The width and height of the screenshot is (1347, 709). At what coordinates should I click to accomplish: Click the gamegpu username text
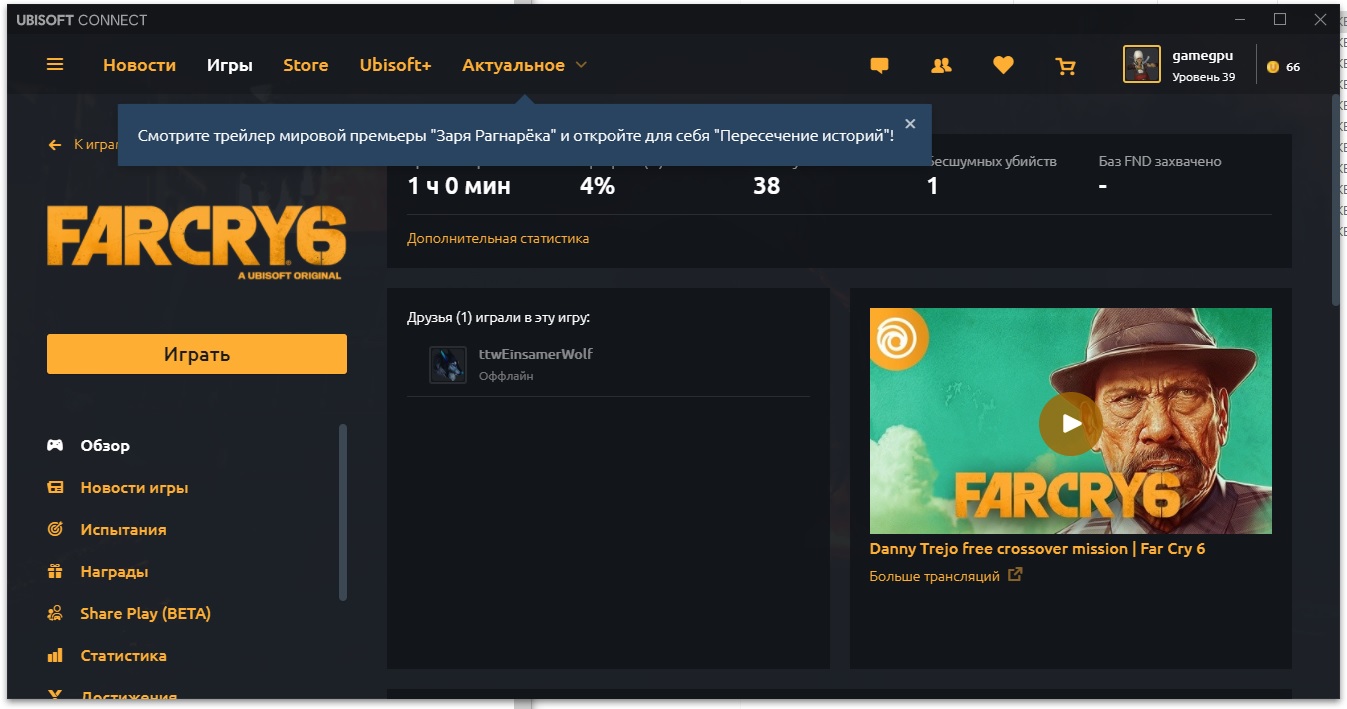1204,57
